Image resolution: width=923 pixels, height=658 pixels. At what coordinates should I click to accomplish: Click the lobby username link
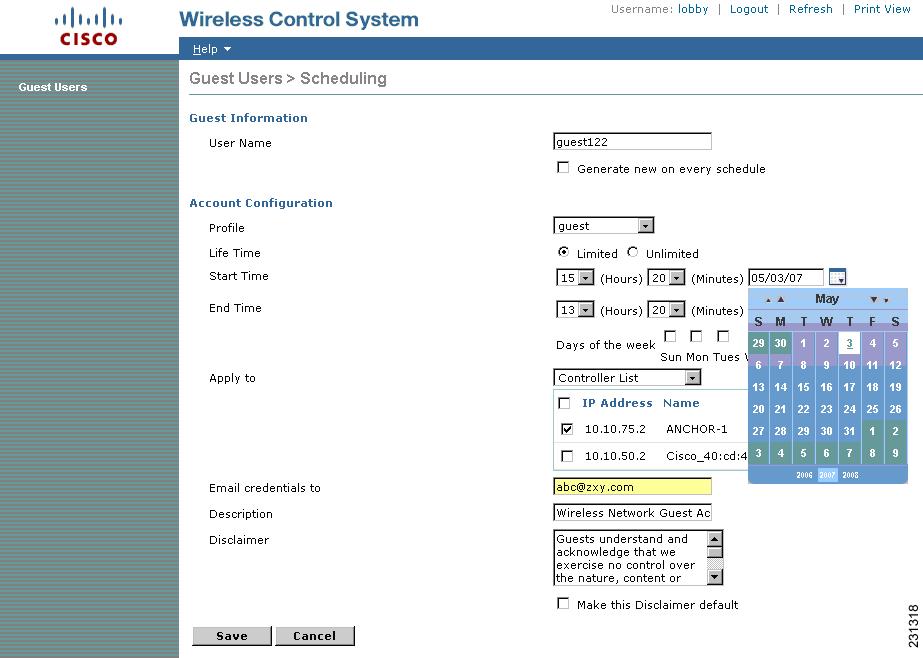coord(693,9)
